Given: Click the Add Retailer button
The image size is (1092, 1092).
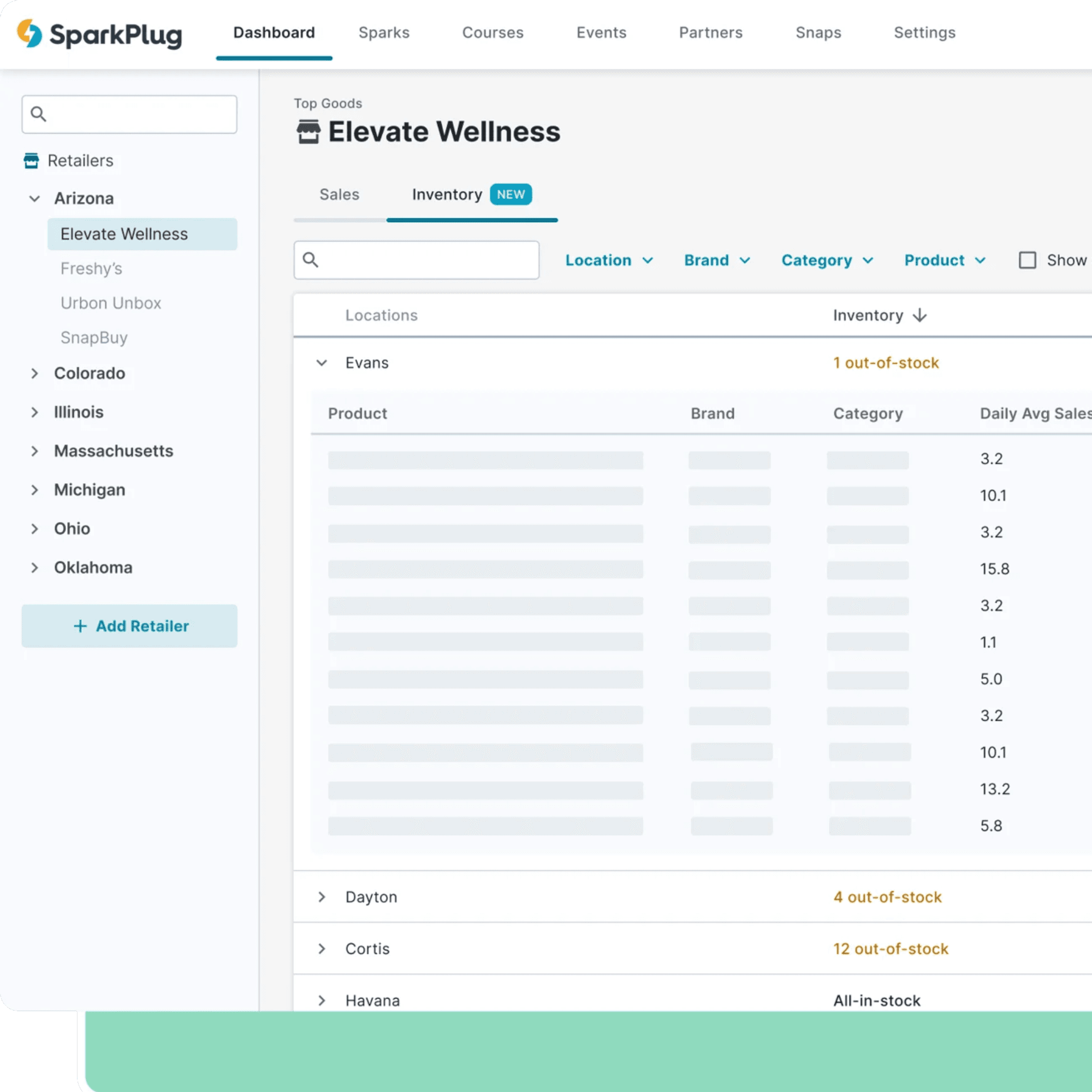Looking at the screenshot, I should [129, 626].
